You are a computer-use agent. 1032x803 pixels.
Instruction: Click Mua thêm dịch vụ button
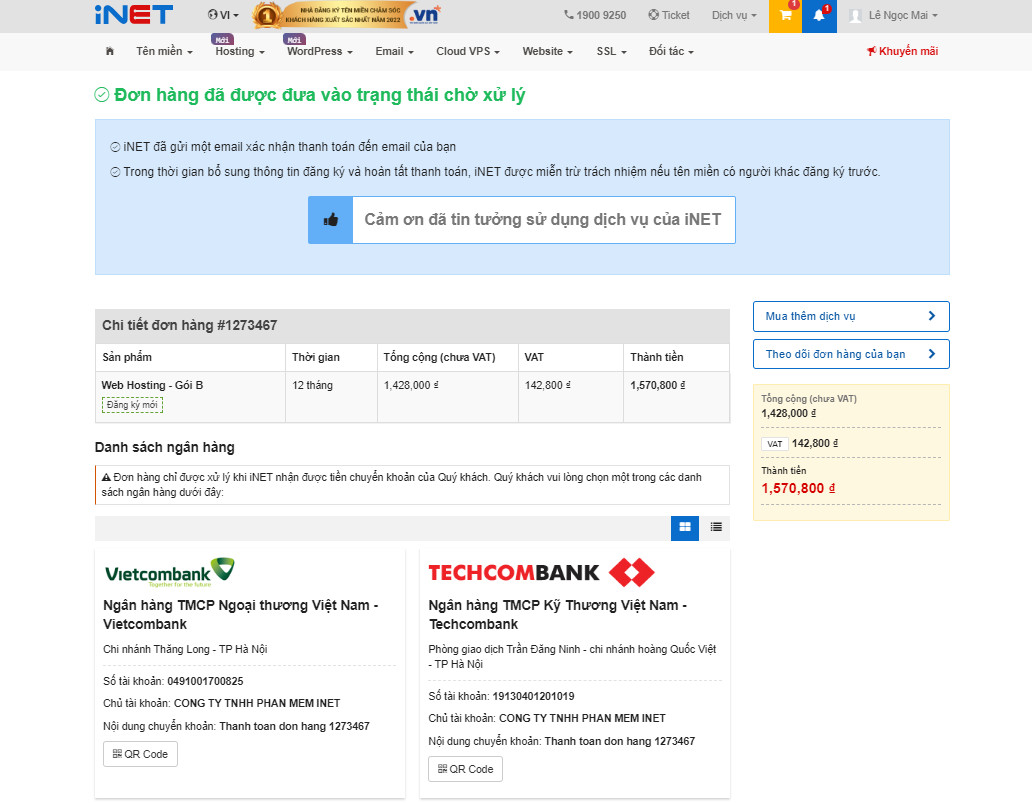point(850,316)
